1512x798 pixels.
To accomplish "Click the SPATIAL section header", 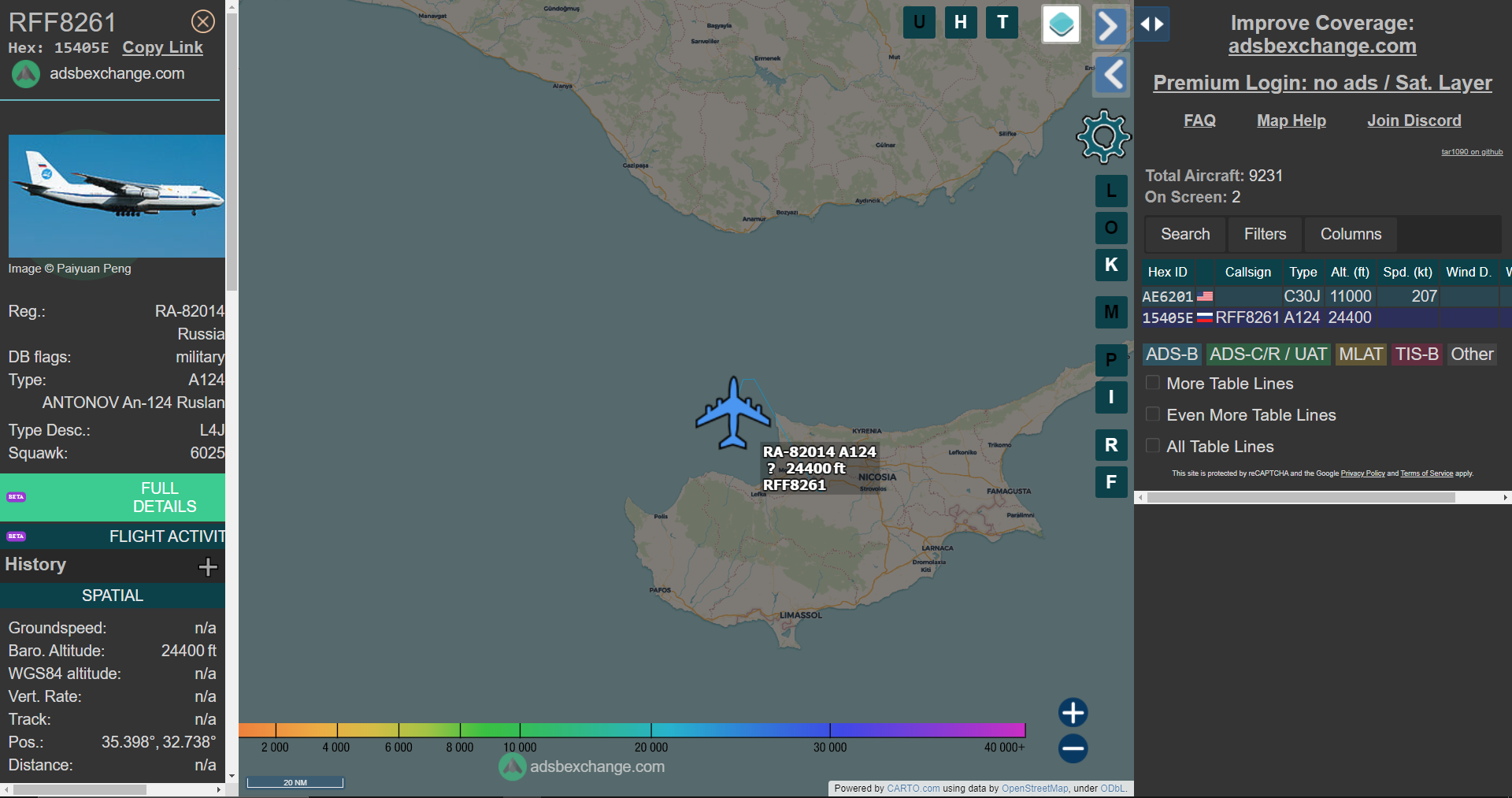I will (113, 596).
